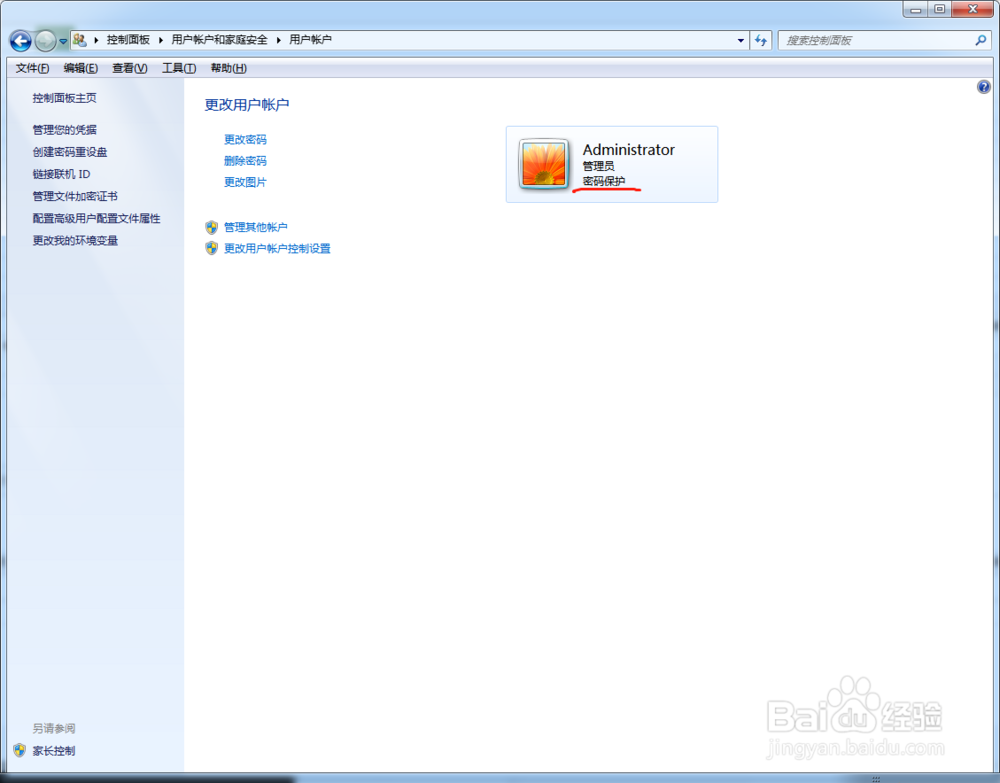Click the 删除密码 link
Screen dimensions: 1000x783
pos(245,160)
